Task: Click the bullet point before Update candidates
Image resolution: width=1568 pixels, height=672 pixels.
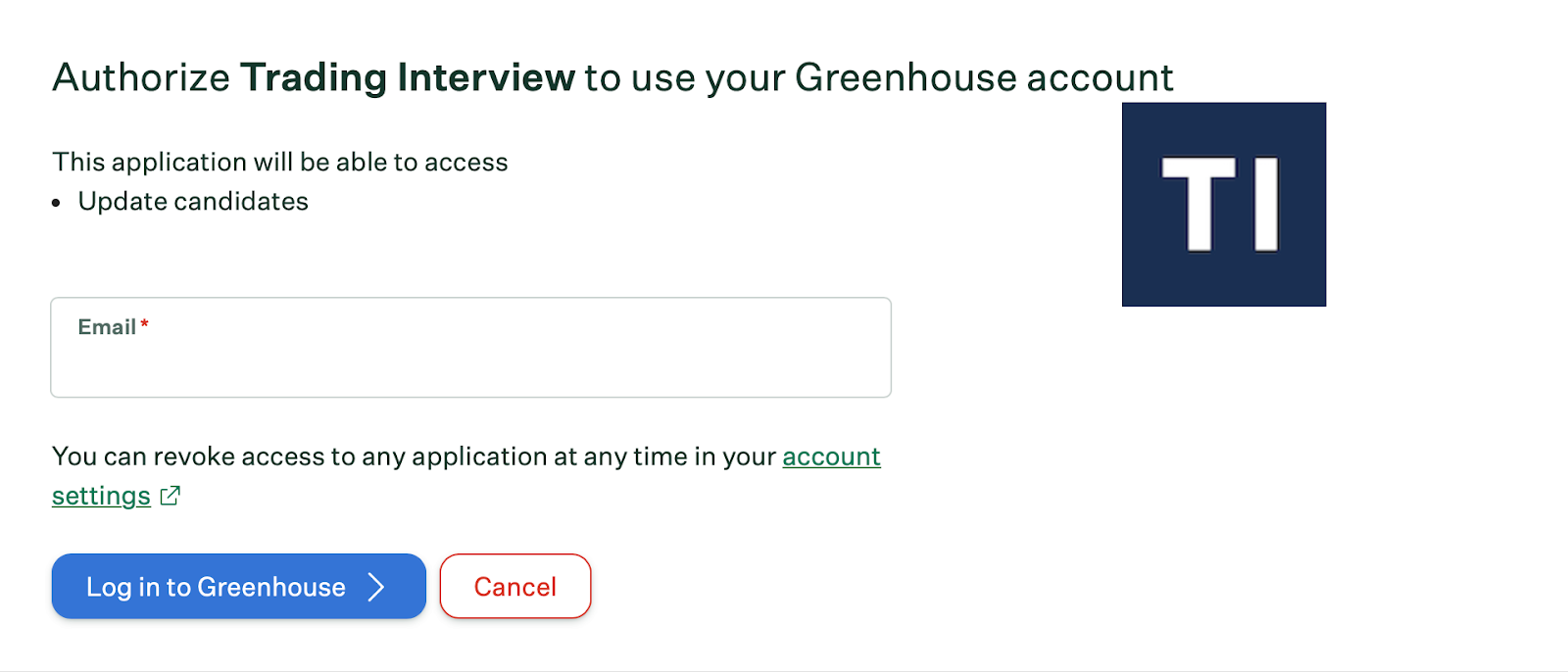Action: [57, 203]
